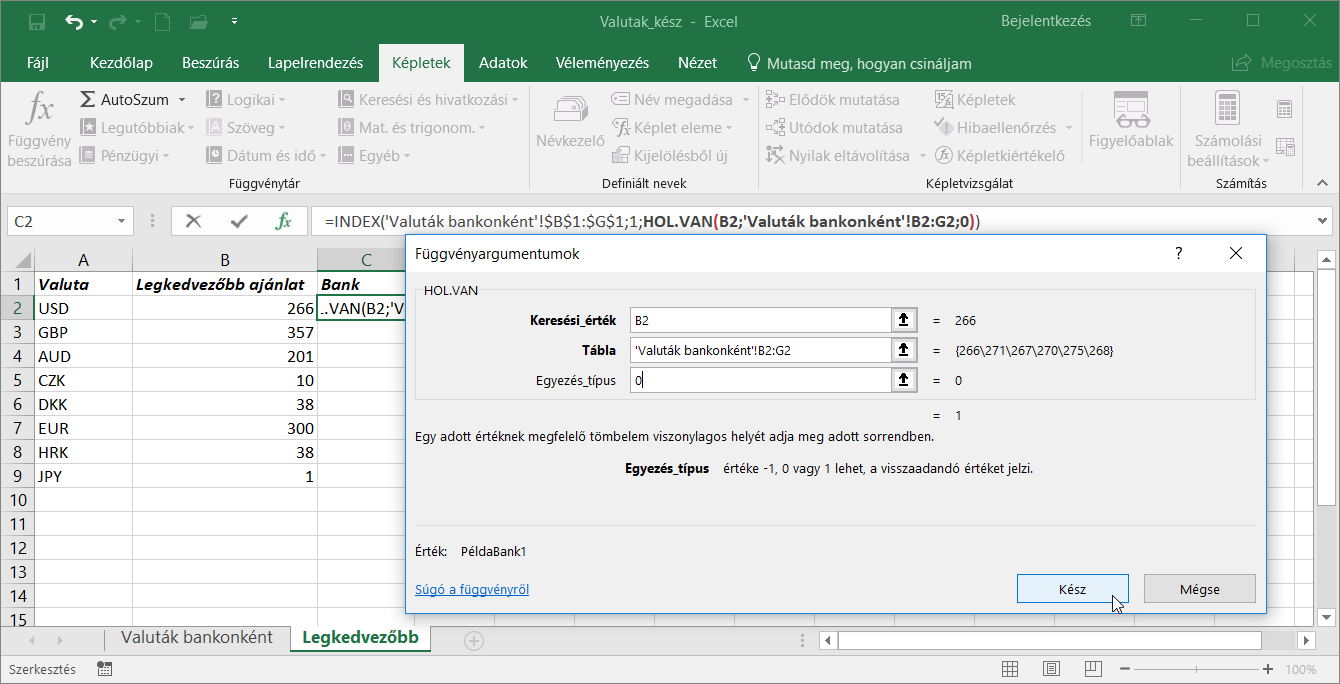Screen dimensions: 1340x684
Task: Click the Save icon in title bar
Action: [x=37, y=21]
